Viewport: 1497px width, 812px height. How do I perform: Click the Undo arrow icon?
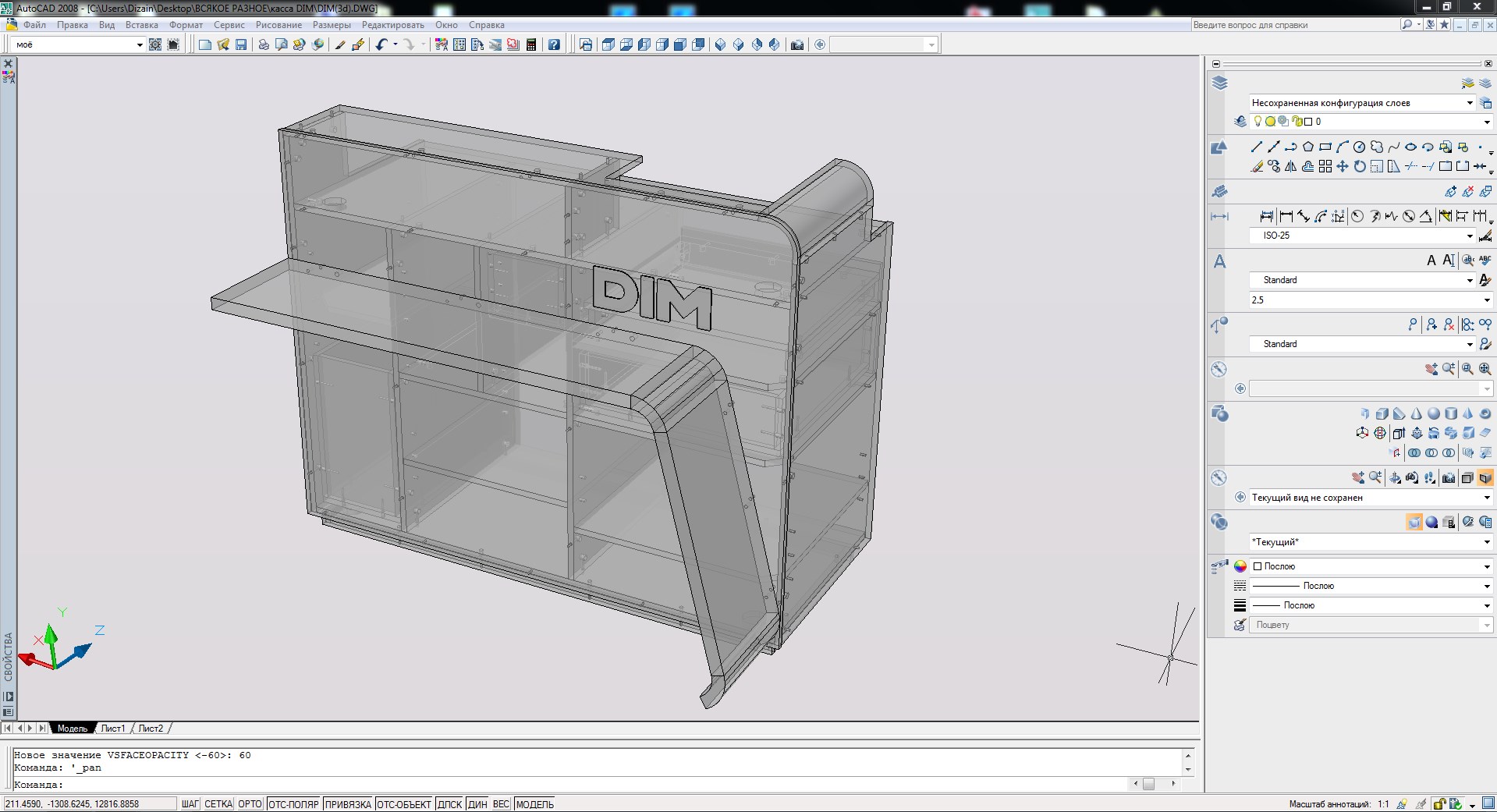click(x=381, y=44)
